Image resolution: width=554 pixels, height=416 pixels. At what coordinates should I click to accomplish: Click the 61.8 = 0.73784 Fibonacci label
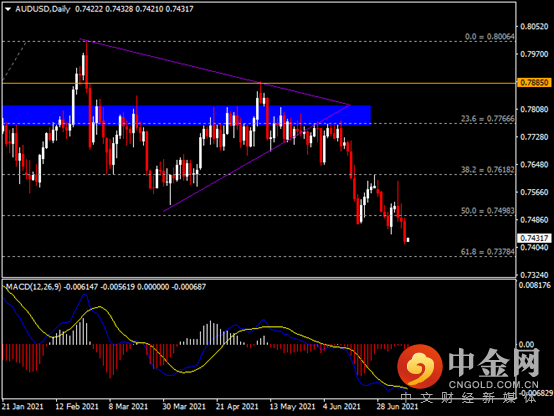(x=488, y=252)
